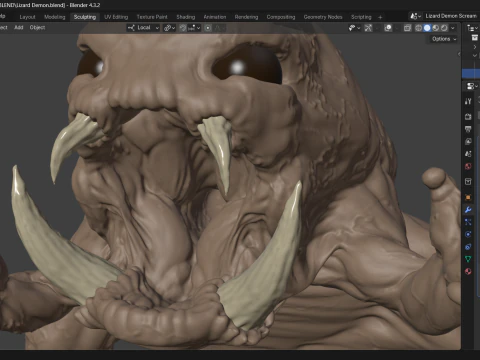The image size is (480, 360).
Task: Open the Modifiers wrench tab
Action: pos(468,210)
